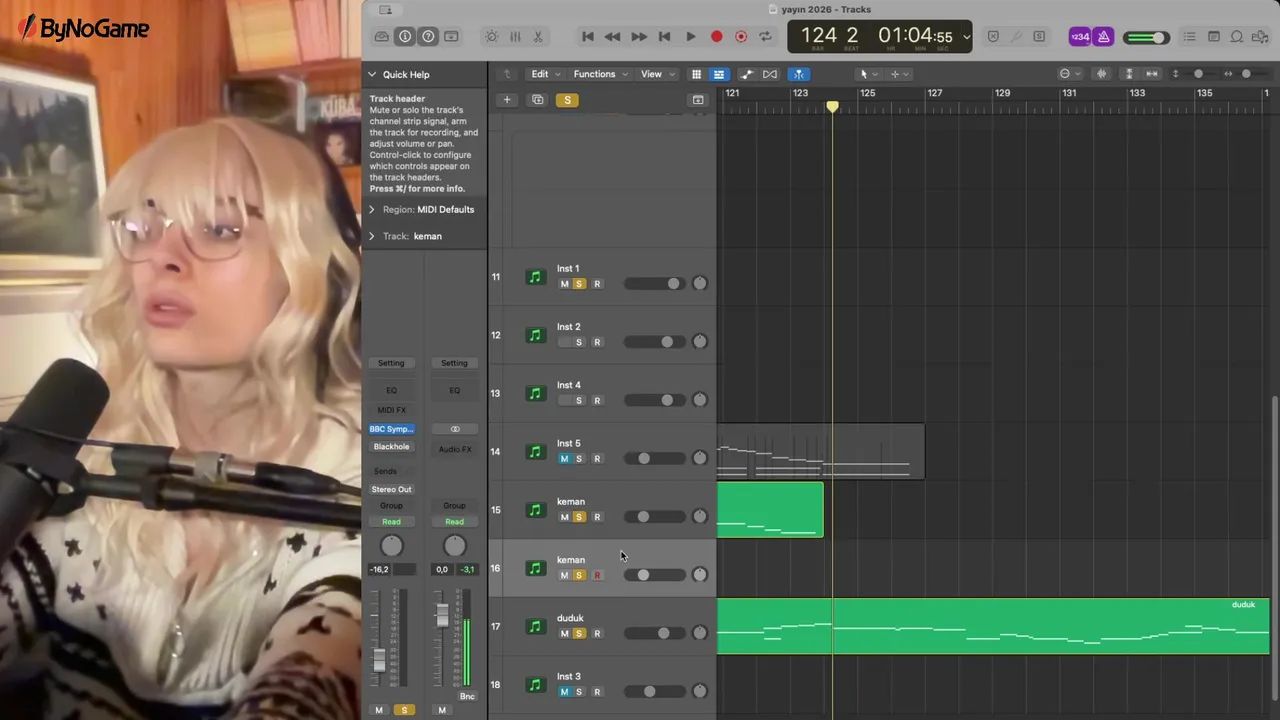
Task: Open Smart Controls dial icon
Action: pyautogui.click(x=491, y=36)
